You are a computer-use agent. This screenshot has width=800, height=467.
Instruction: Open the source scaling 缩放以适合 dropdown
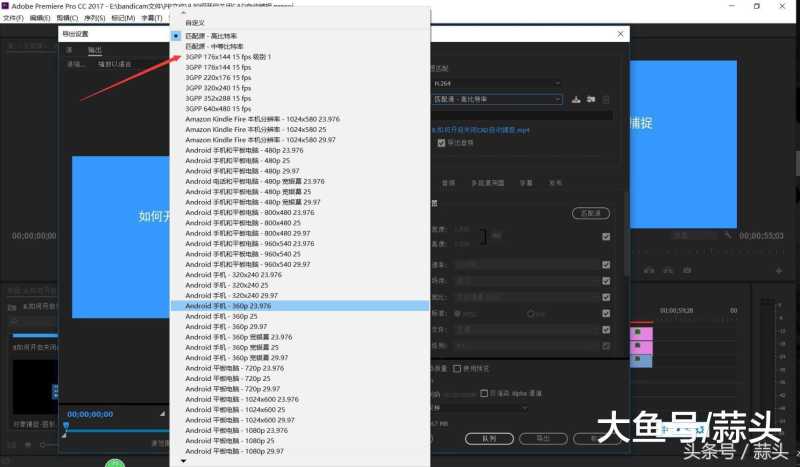[133, 64]
